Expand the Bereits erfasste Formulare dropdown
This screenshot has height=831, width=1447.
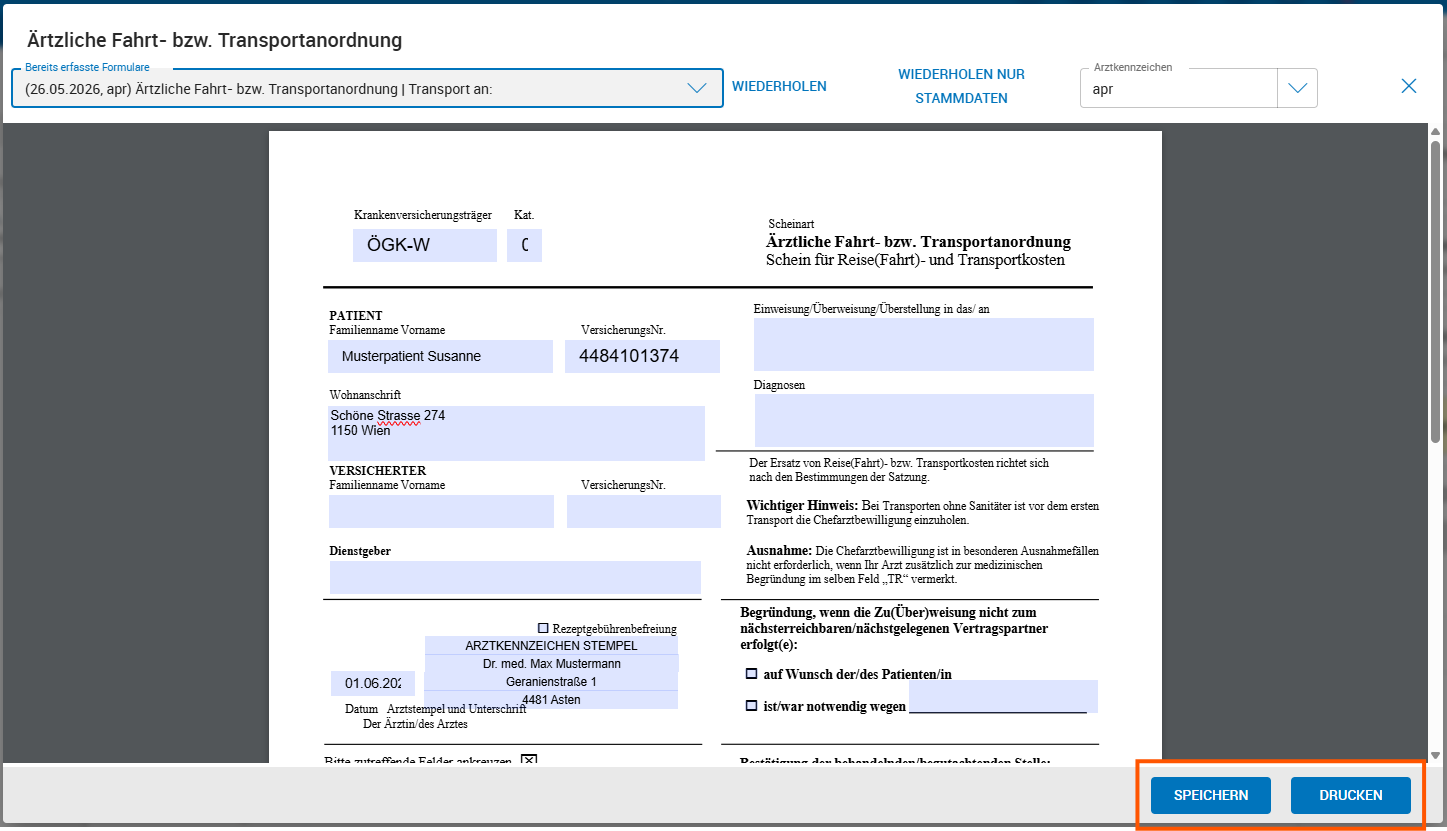pyautogui.click(x=697, y=88)
